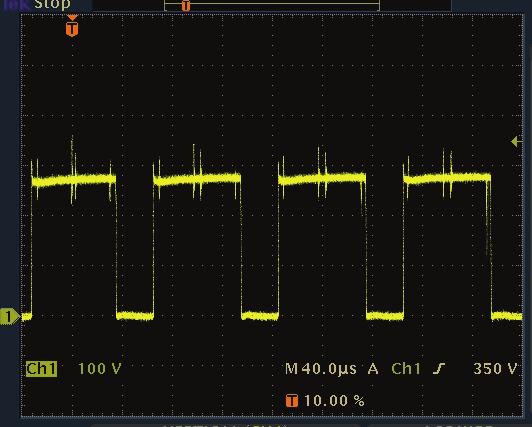Click the 100 V vertical scale readout
Viewport: 532px width, 427px height.
pos(99,369)
